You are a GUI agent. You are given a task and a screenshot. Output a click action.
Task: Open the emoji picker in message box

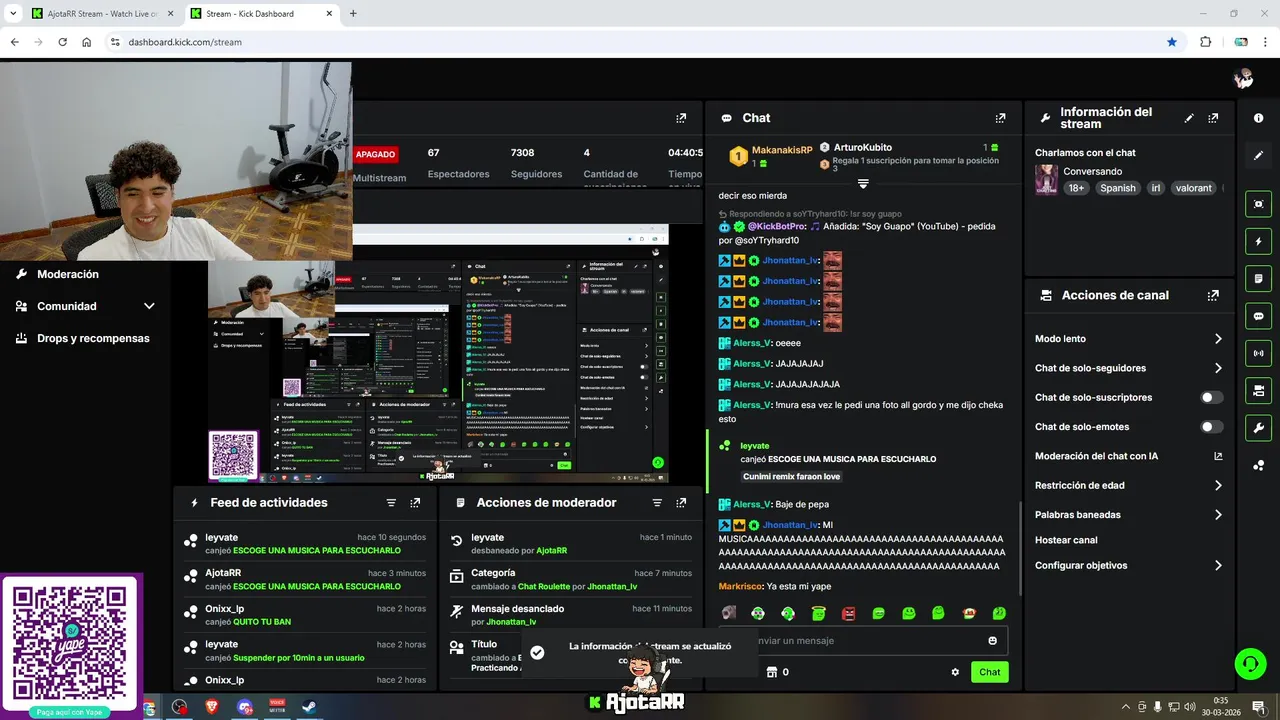tap(992, 641)
